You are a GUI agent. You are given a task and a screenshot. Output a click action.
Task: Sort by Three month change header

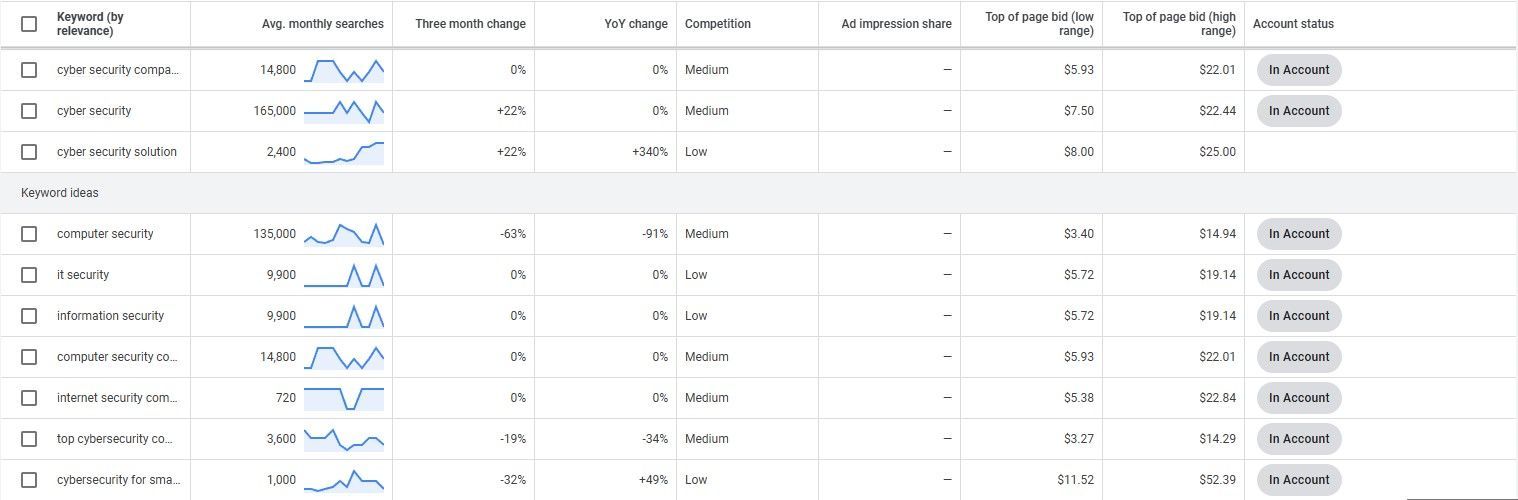[x=471, y=24]
